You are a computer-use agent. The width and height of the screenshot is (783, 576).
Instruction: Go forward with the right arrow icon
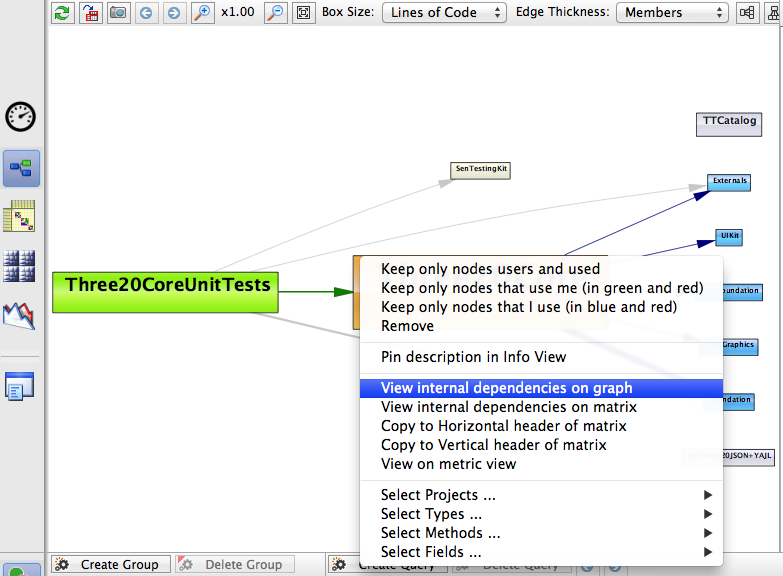[x=174, y=12]
